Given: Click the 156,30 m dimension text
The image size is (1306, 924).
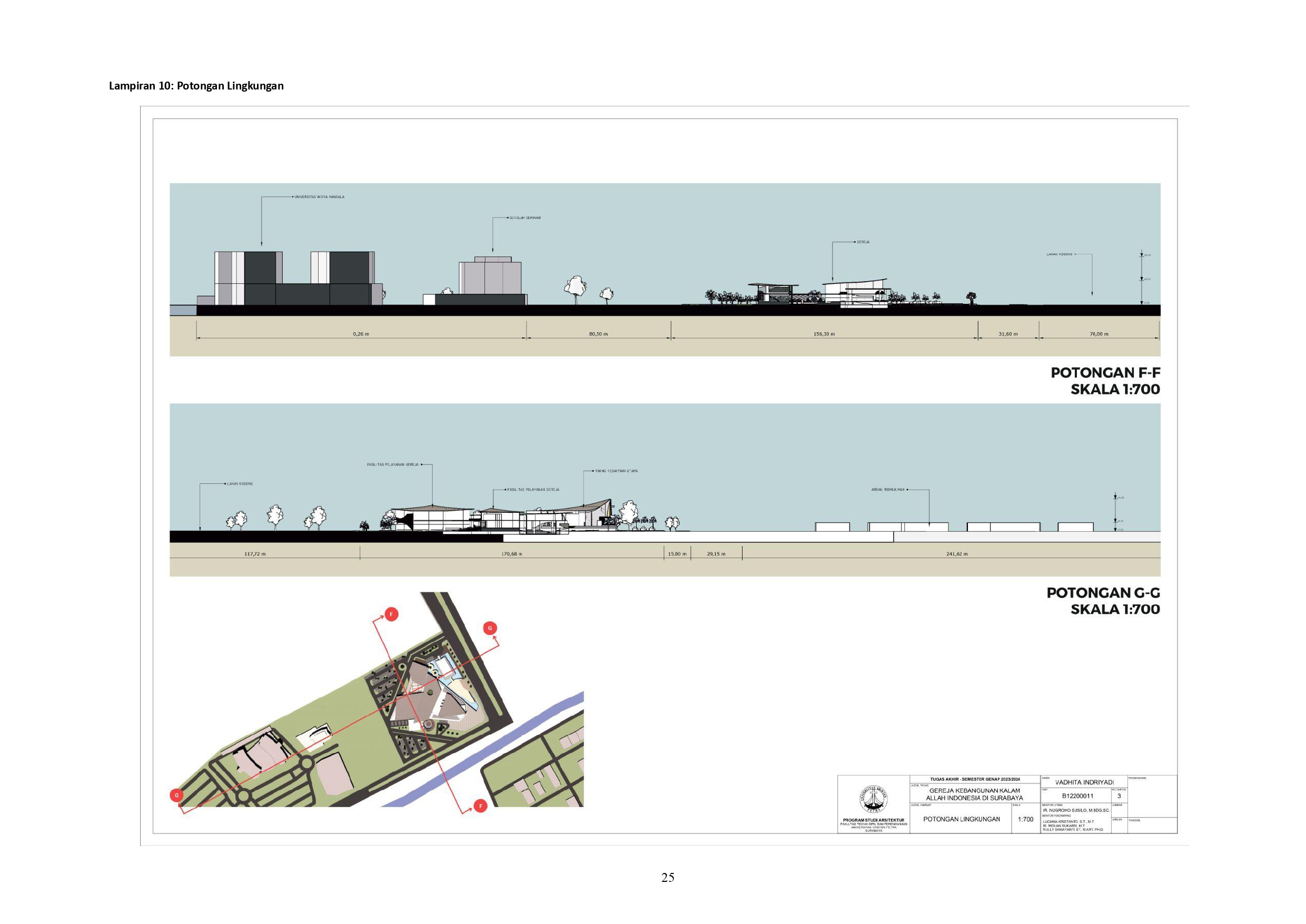Looking at the screenshot, I should [x=824, y=334].
